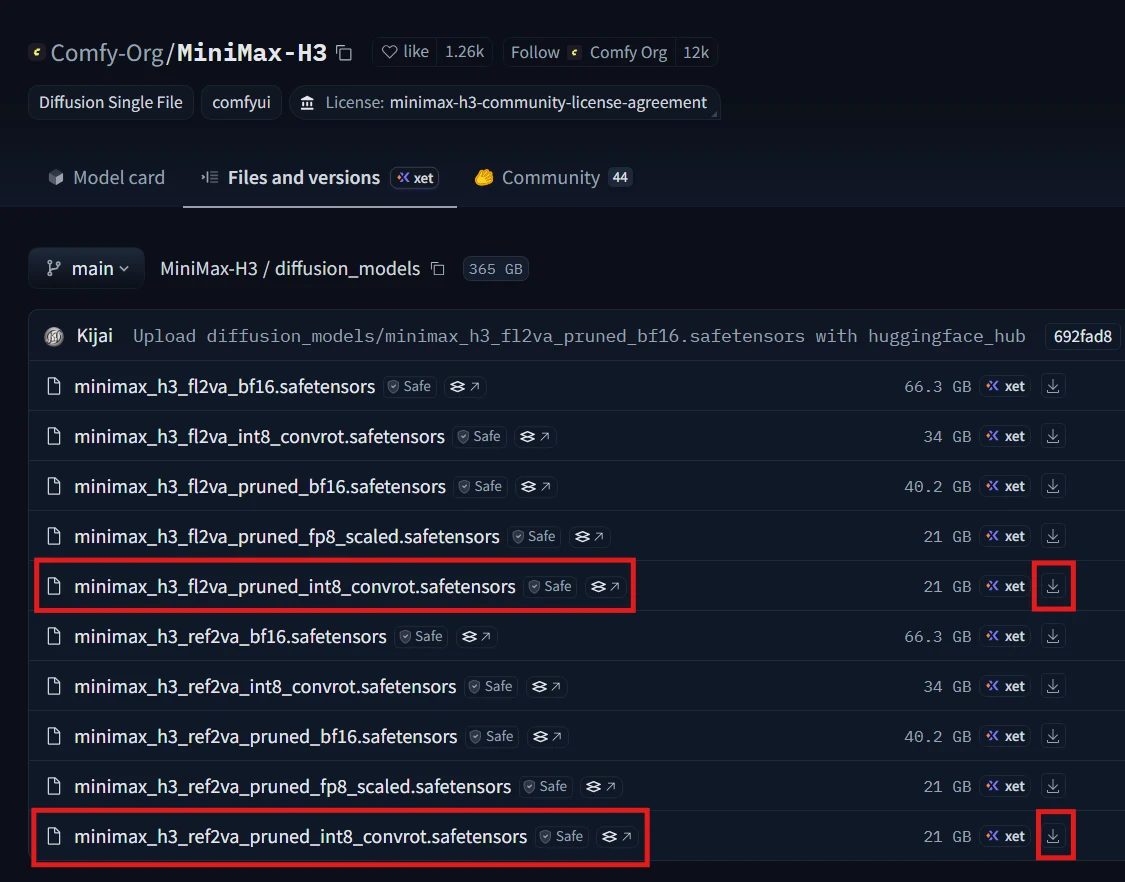Click the 44 Community discussions count
Screen dimensions: 1125x882
tap(620, 177)
